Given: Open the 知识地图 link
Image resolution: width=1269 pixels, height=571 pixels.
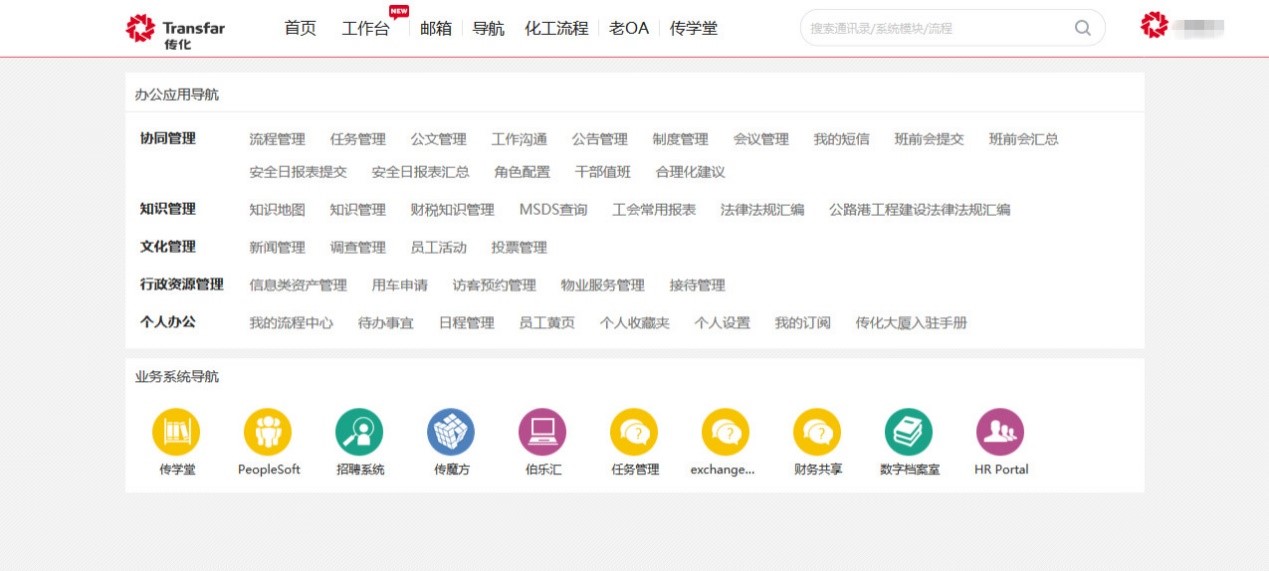Looking at the screenshot, I should (x=277, y=210).
